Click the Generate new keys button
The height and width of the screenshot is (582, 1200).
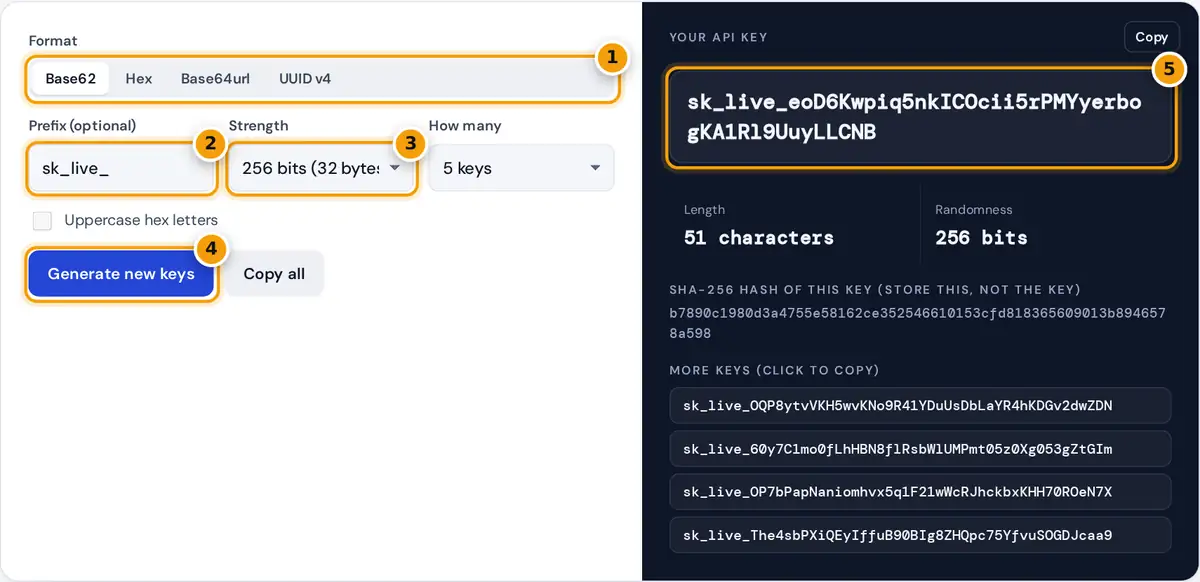[x=121, y=274]
